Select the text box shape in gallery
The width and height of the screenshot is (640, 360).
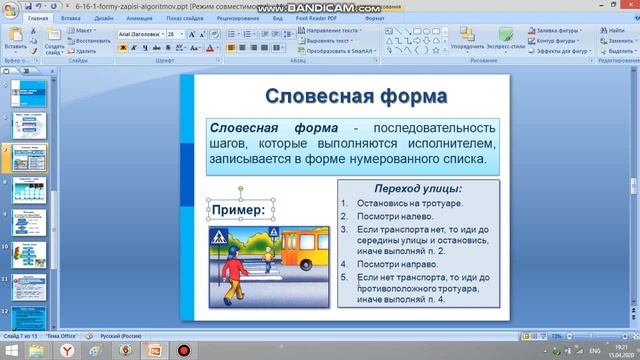[x=389, y=31]
